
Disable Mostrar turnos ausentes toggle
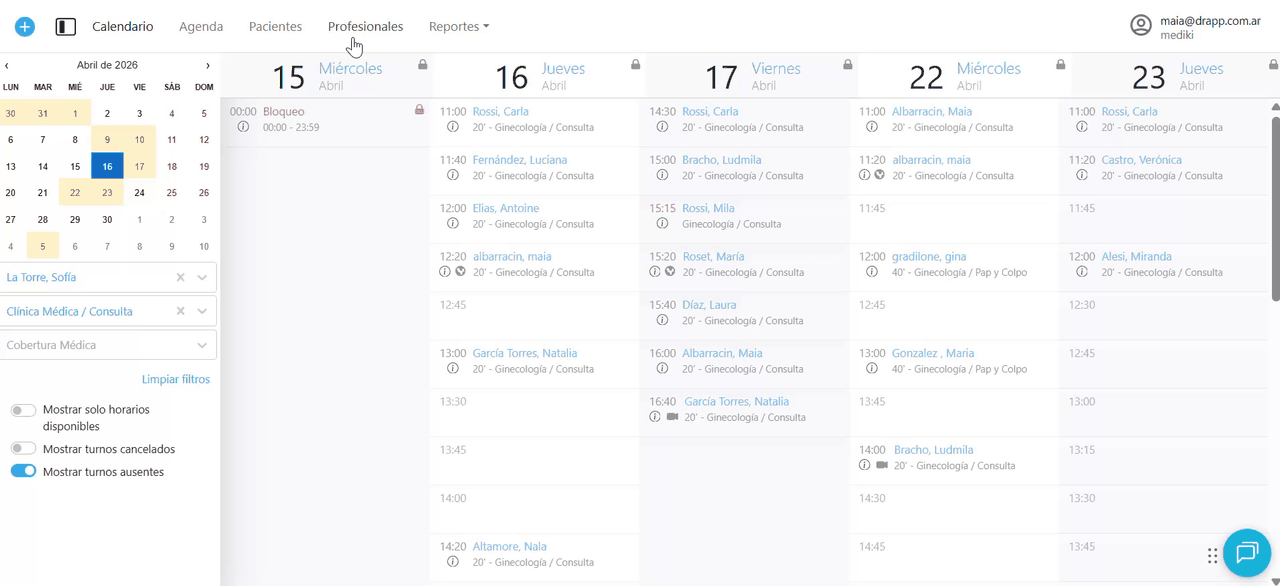coord(23,471)
